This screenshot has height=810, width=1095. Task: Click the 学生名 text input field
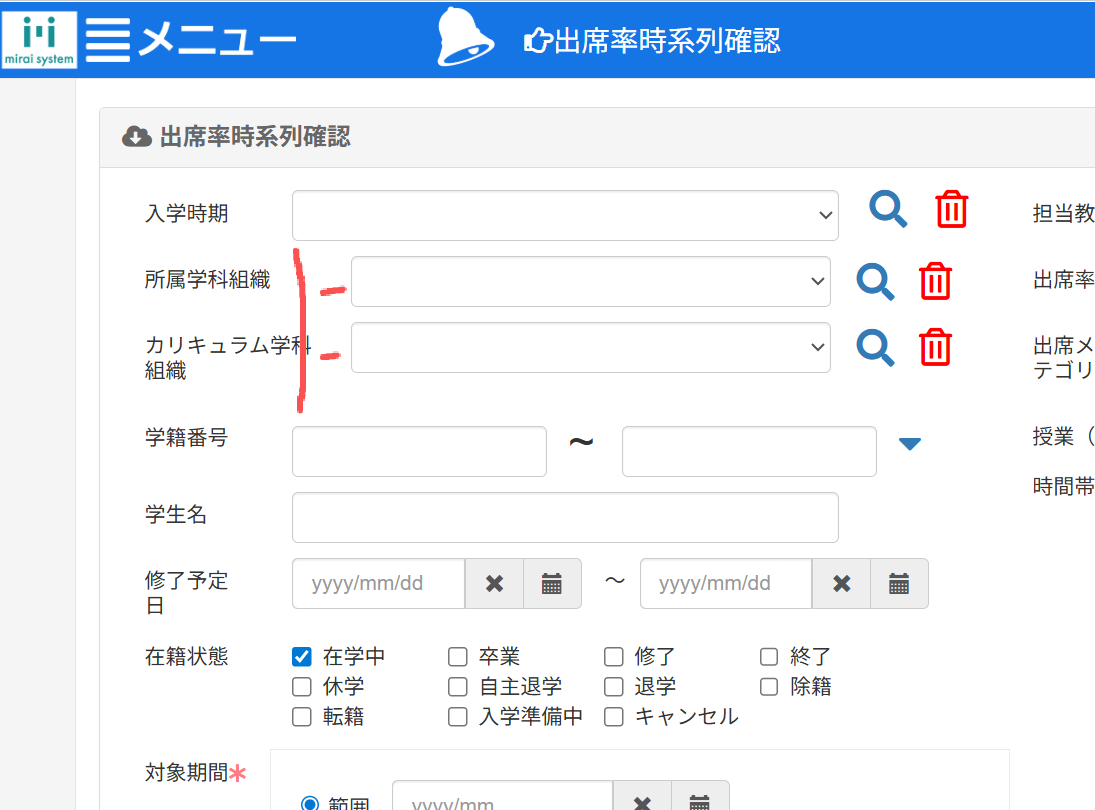pyautogui.click(x=565, y=517)
